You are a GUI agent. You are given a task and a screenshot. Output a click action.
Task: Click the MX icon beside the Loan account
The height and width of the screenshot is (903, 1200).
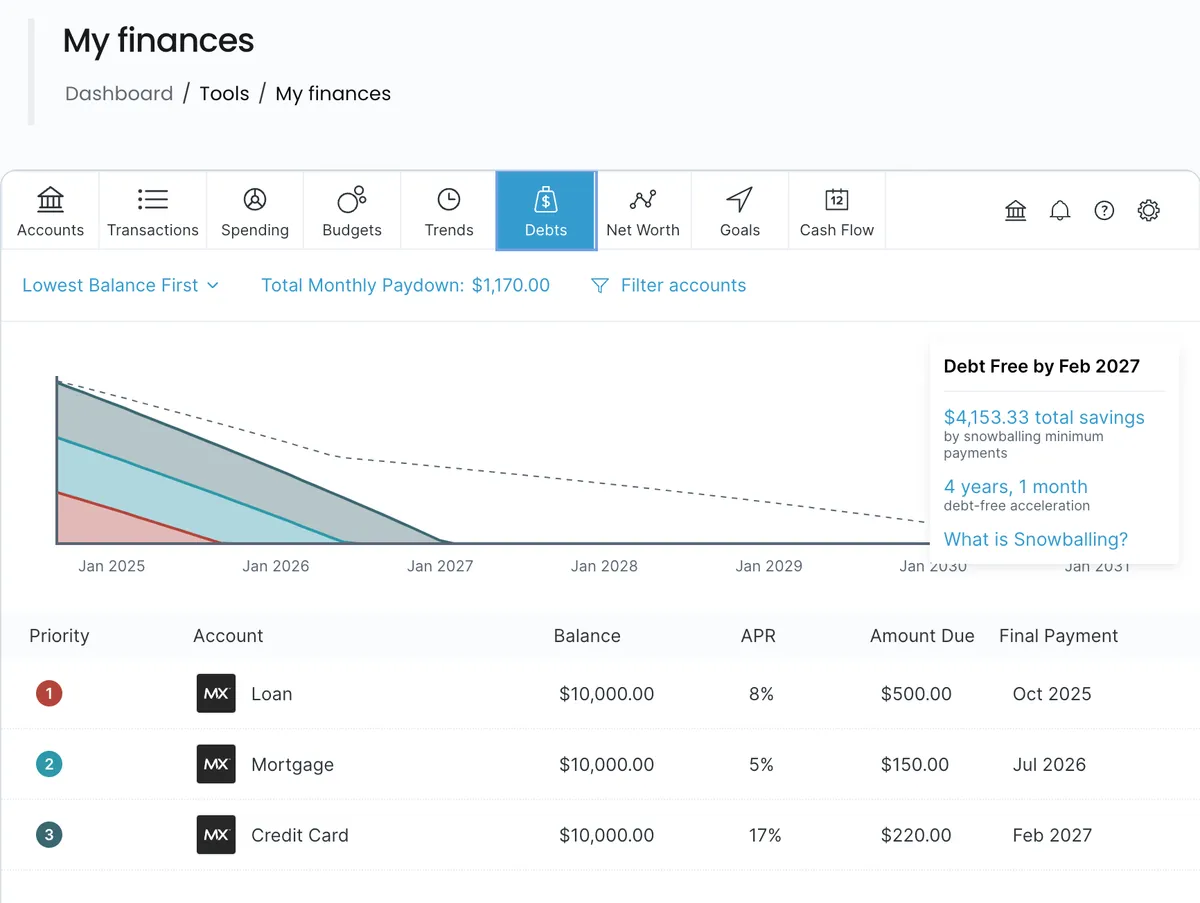tap(216, 693)
